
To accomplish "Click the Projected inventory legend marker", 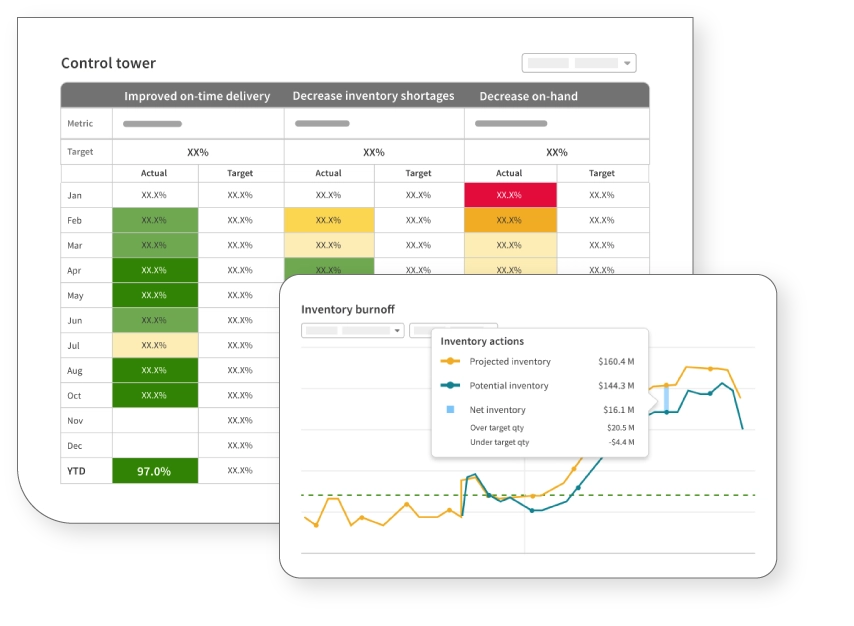I will [451, 361].
